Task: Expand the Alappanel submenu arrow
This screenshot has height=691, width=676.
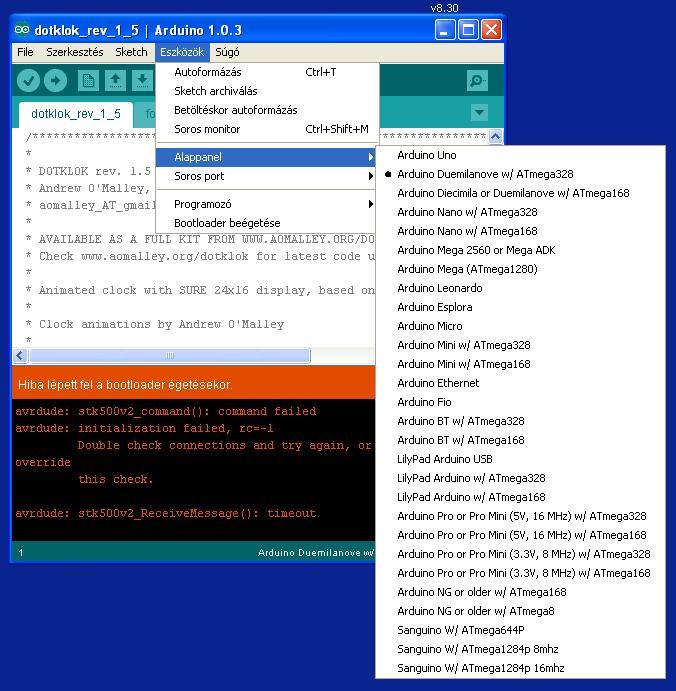Action: (371, 157)
